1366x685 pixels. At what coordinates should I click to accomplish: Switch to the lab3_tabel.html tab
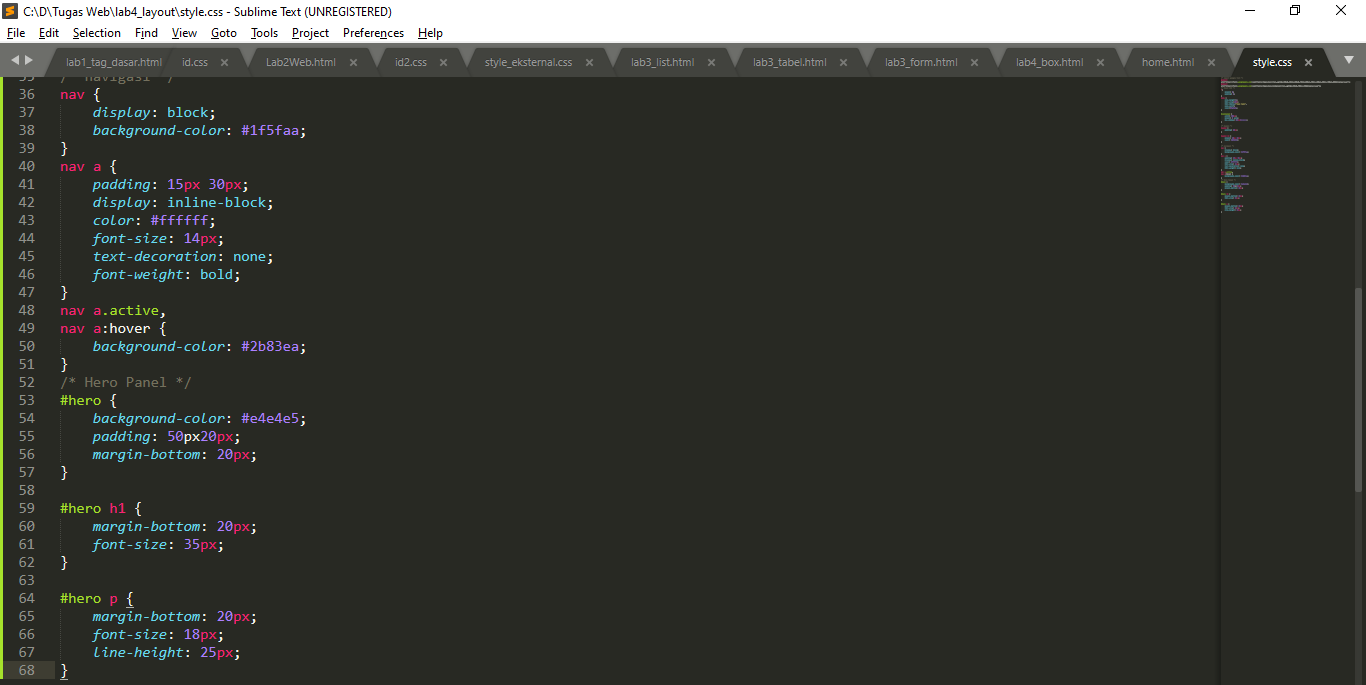click(x=790, y=62)
